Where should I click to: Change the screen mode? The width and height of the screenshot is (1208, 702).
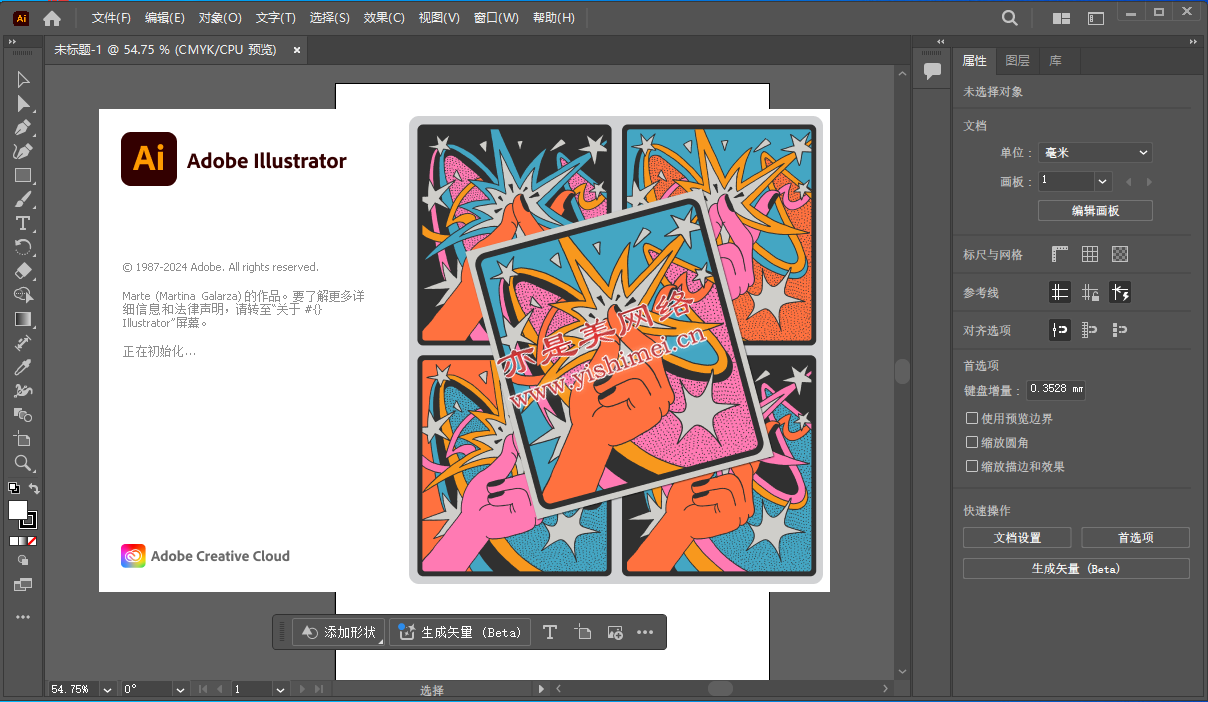point(23,584)
